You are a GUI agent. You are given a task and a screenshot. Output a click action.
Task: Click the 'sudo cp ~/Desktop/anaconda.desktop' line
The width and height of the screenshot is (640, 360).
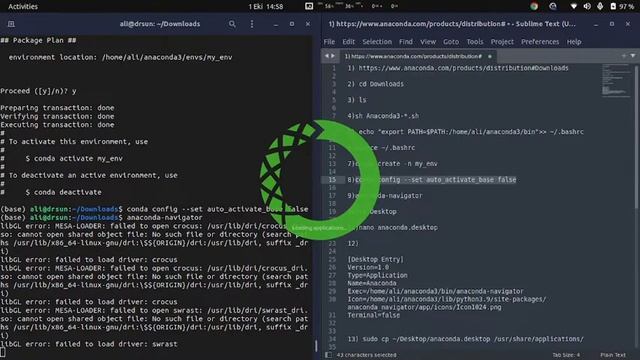(x=465, y=339)
